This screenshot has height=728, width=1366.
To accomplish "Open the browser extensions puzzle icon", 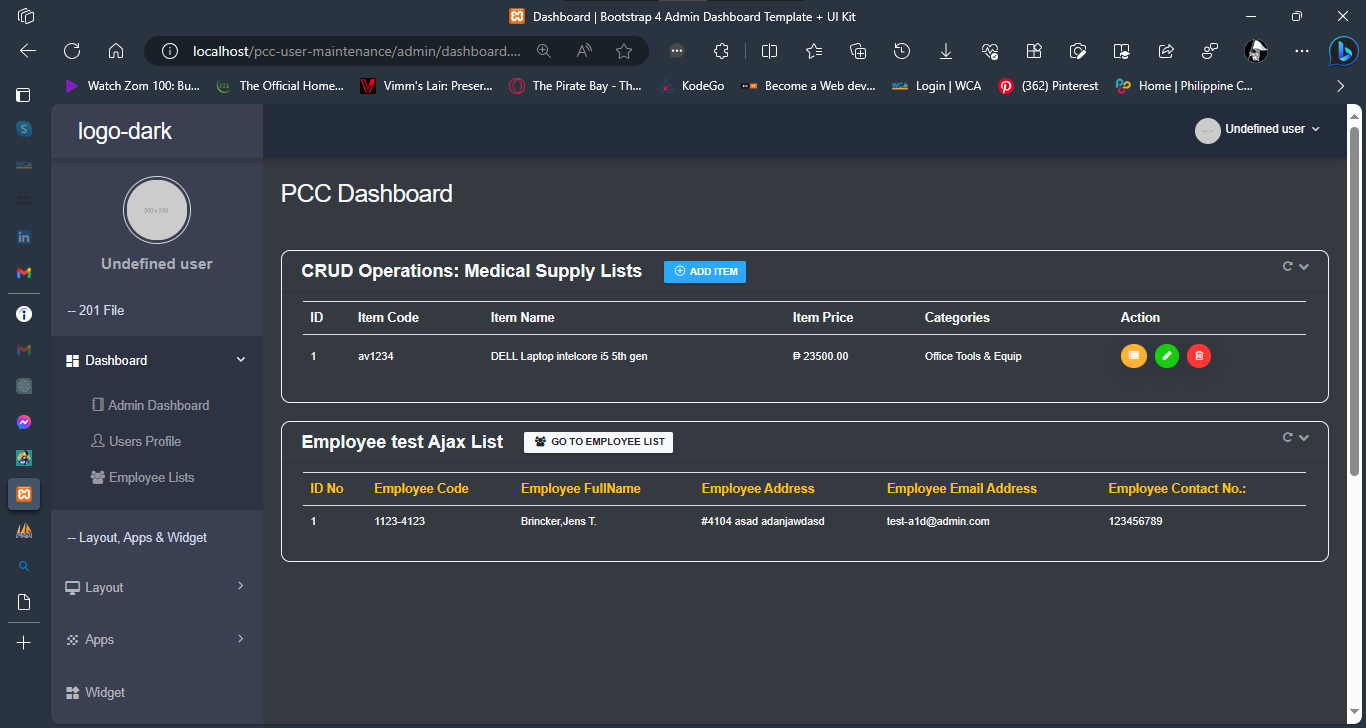I will coord(721,51).
